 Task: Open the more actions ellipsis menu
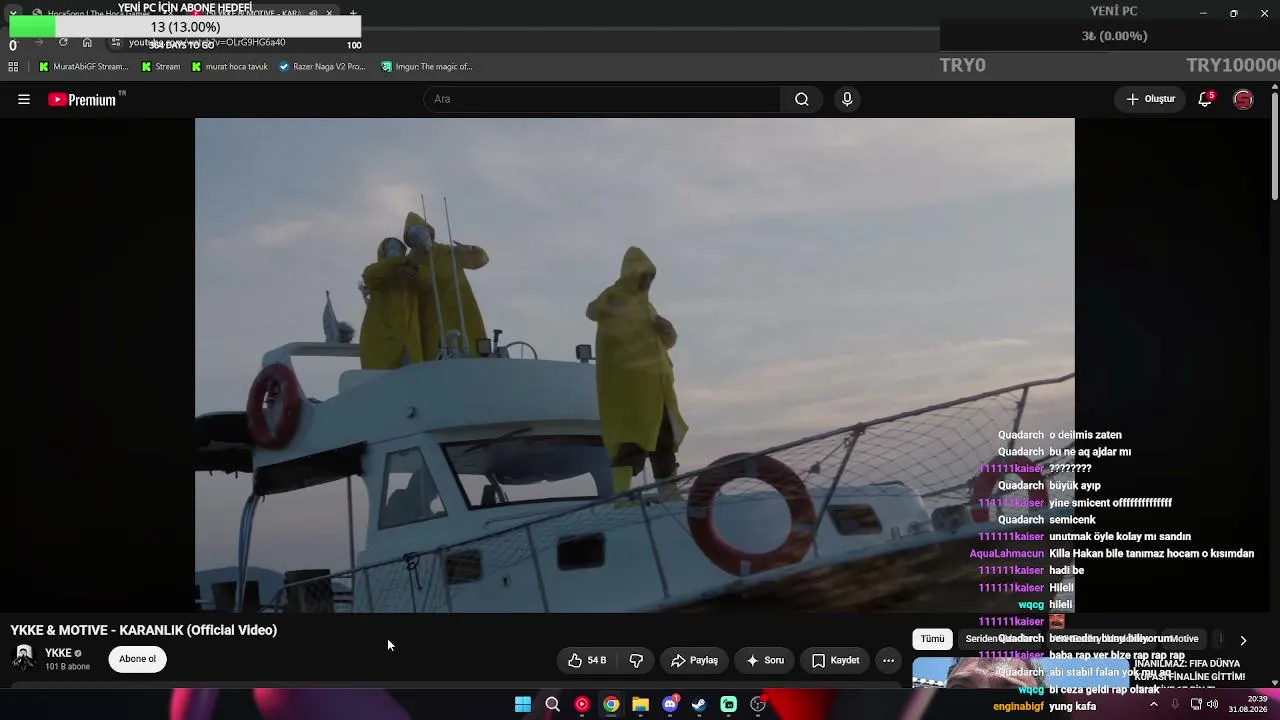pos(888,660)
